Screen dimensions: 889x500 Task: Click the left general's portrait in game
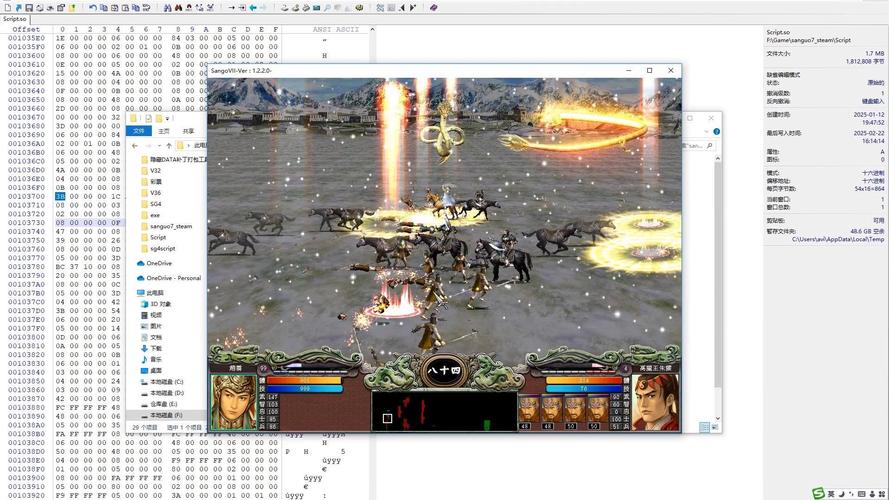(234, 402)
